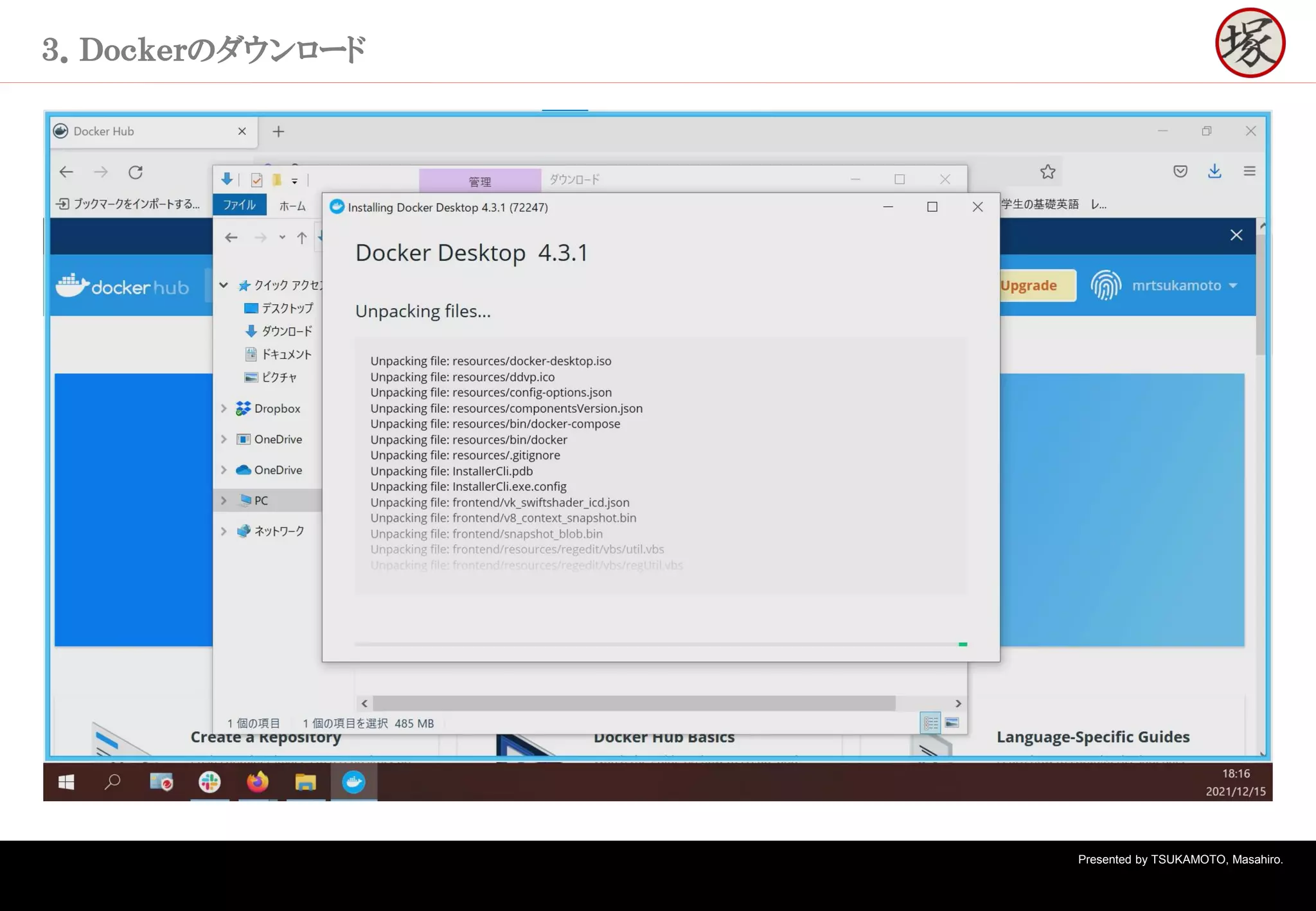
Task: Open Explorer recent locations dropdown
Action: [282, 238]
